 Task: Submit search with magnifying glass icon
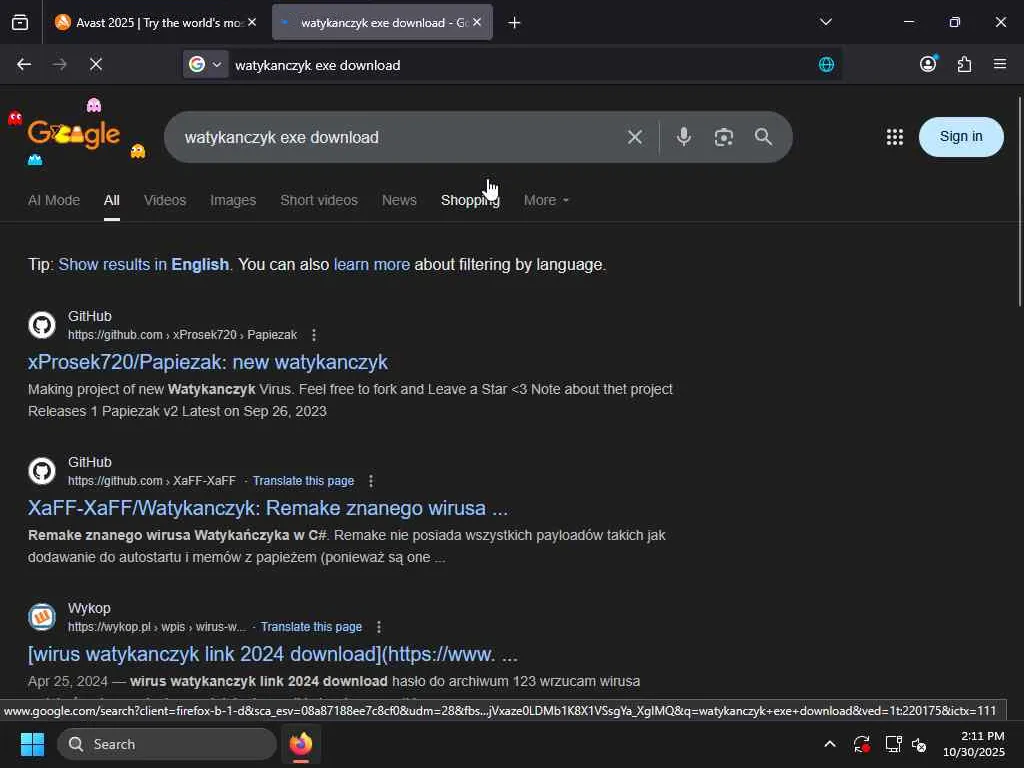coord(763,137)
